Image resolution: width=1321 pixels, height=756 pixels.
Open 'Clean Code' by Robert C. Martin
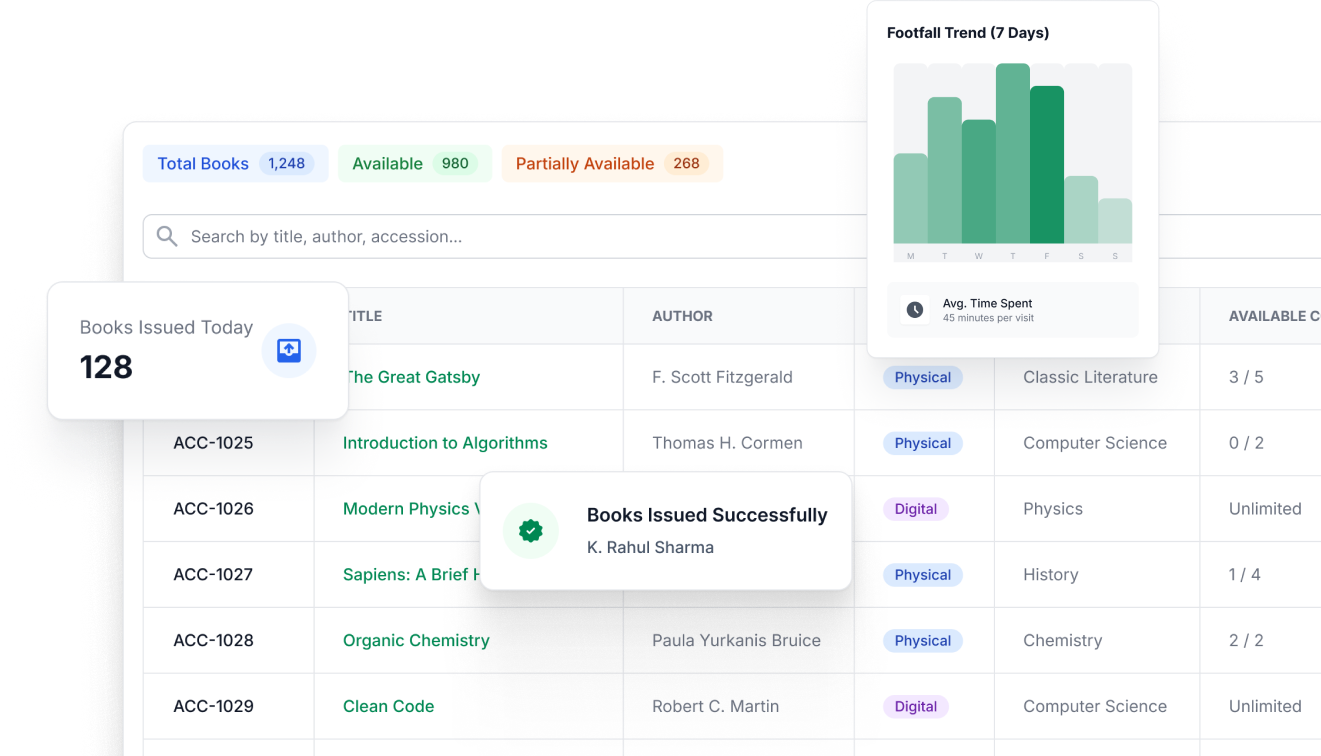point(388,706)
